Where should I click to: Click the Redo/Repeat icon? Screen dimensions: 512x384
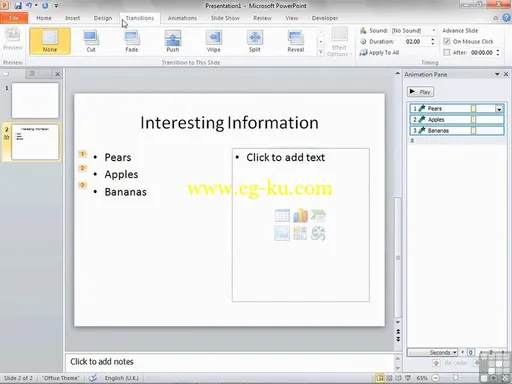45,5
